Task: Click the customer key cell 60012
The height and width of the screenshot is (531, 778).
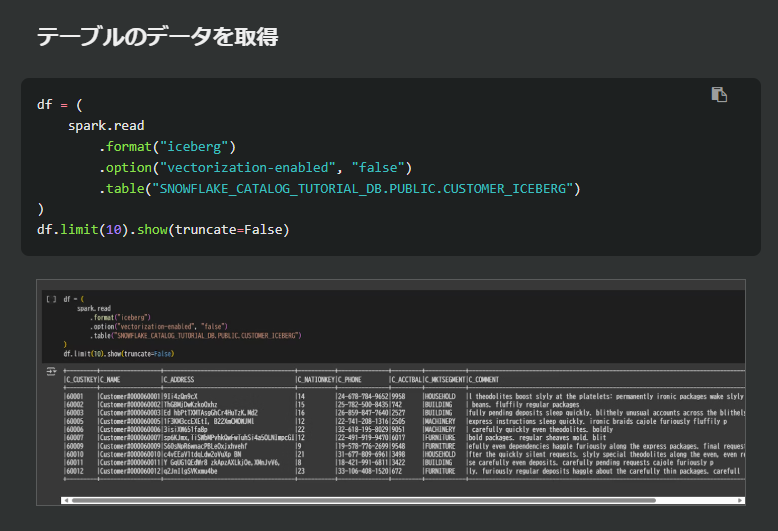Action: click(75, 471)
